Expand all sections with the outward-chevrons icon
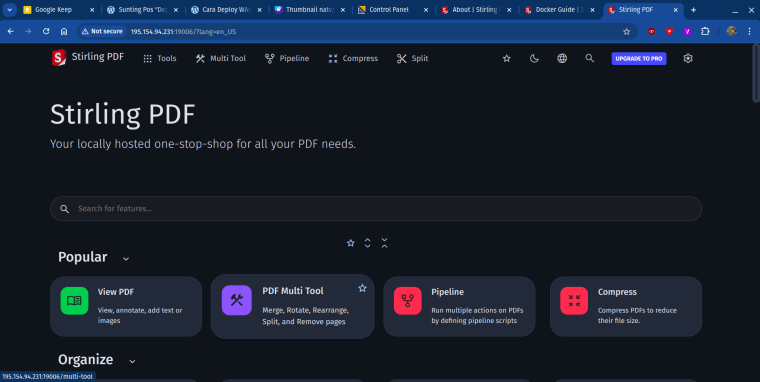 pos(367,243)
